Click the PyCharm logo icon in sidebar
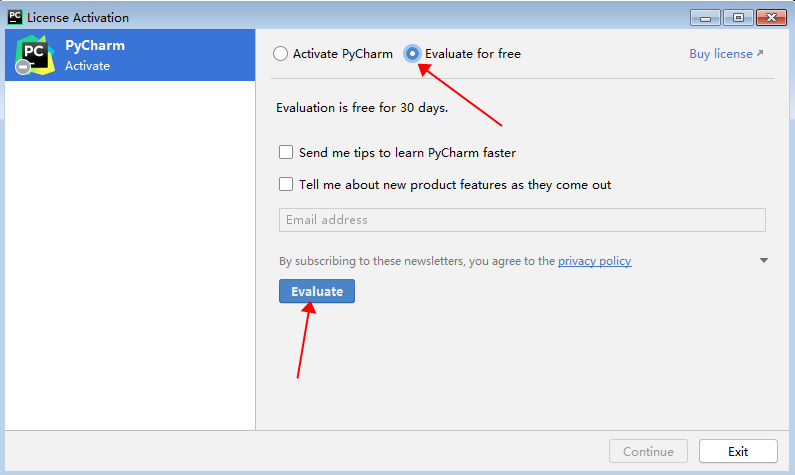This screenshot has width=795, height=475. click(x=34, y=55)
